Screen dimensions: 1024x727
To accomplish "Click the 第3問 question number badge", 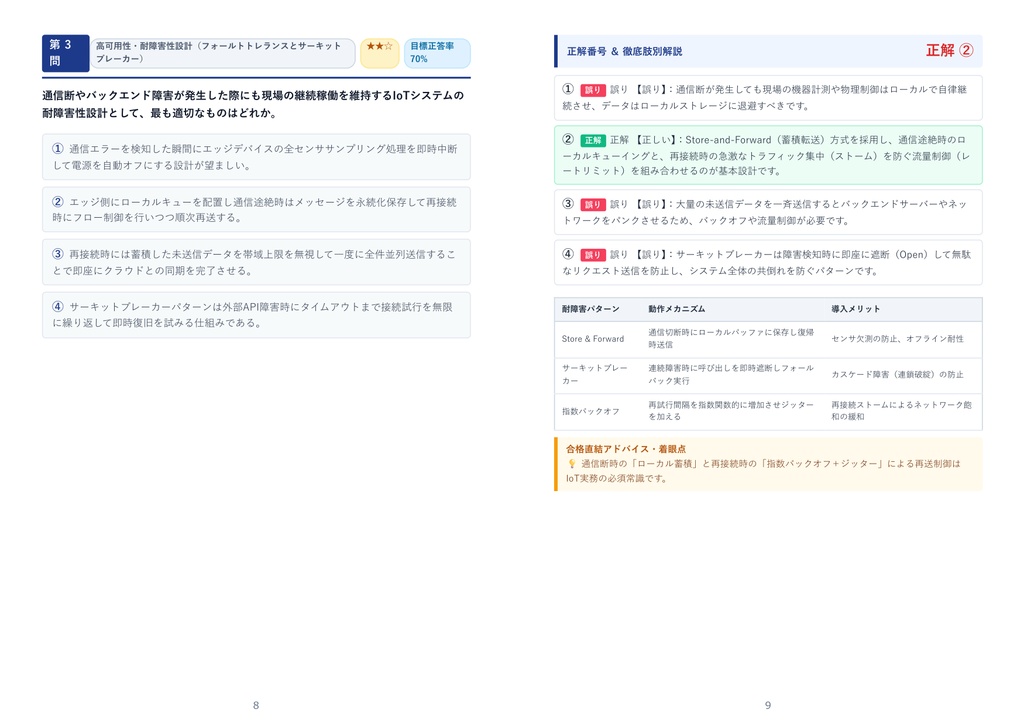I will 65,53.
